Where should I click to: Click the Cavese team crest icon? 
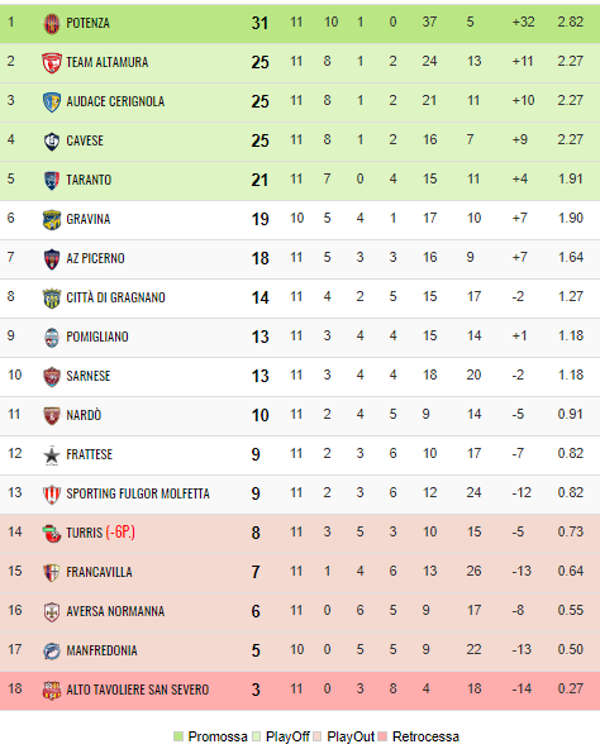[x=52, y=141]
